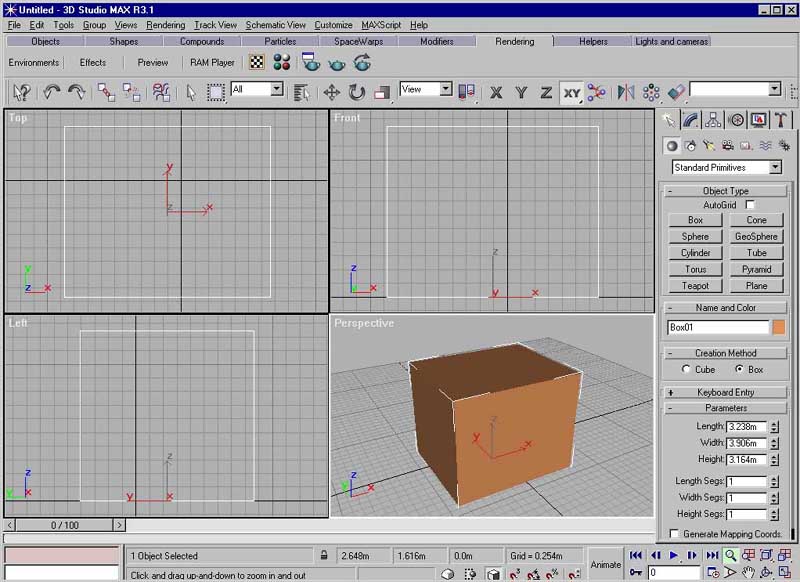Click the Teapot object button
The image size is (800, 582).
point(695,286)
